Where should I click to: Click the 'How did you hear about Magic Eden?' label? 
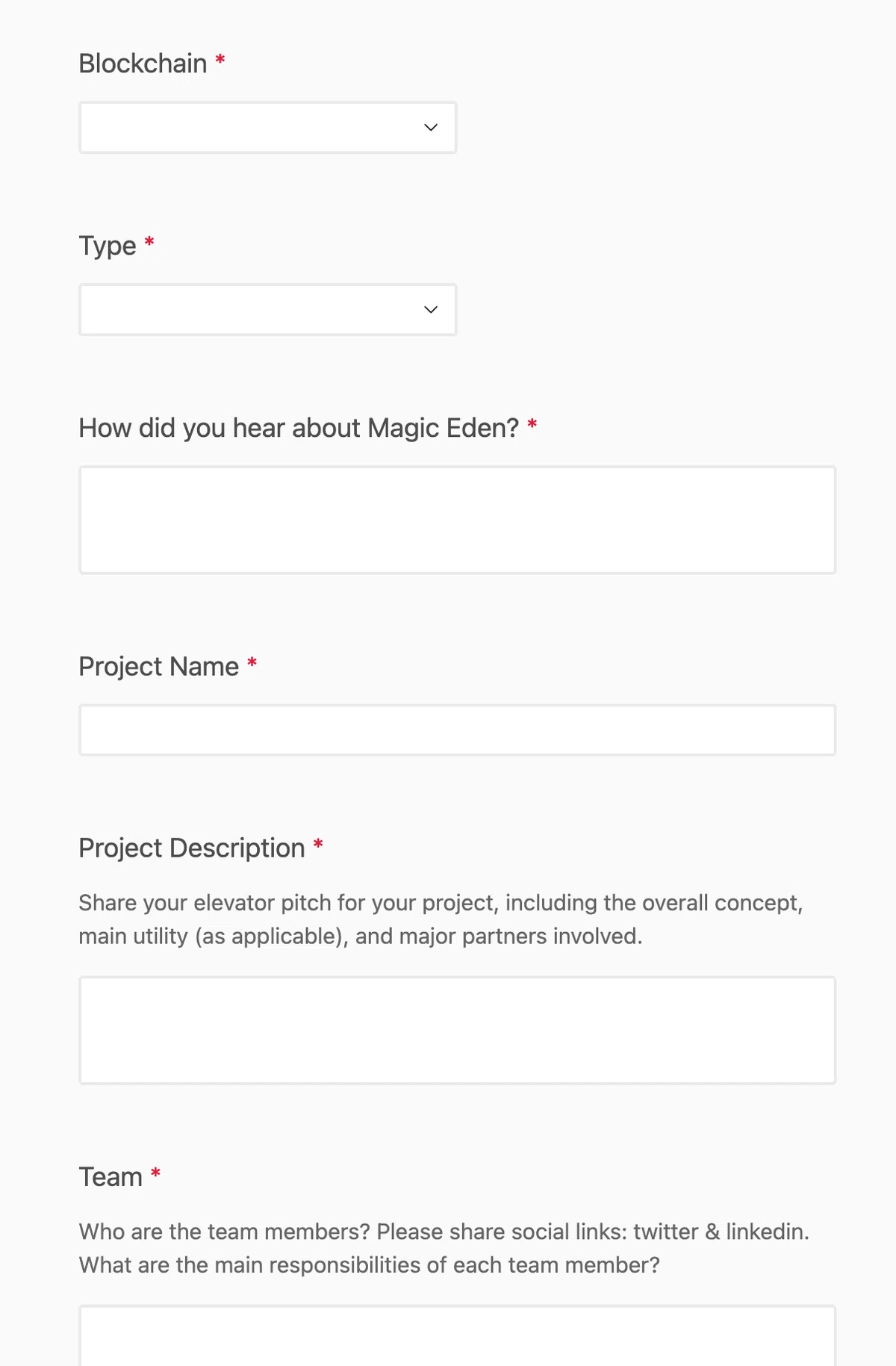[299, 428]
